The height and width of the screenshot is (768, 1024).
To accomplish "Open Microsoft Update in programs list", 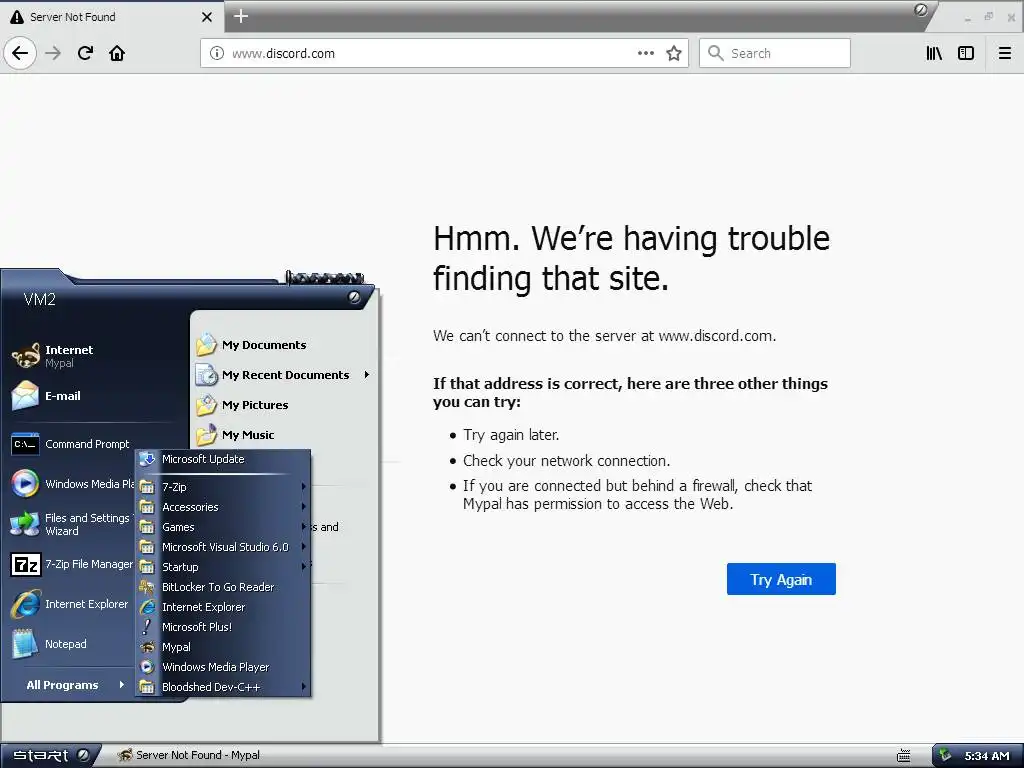I will (x=223, y=459).
